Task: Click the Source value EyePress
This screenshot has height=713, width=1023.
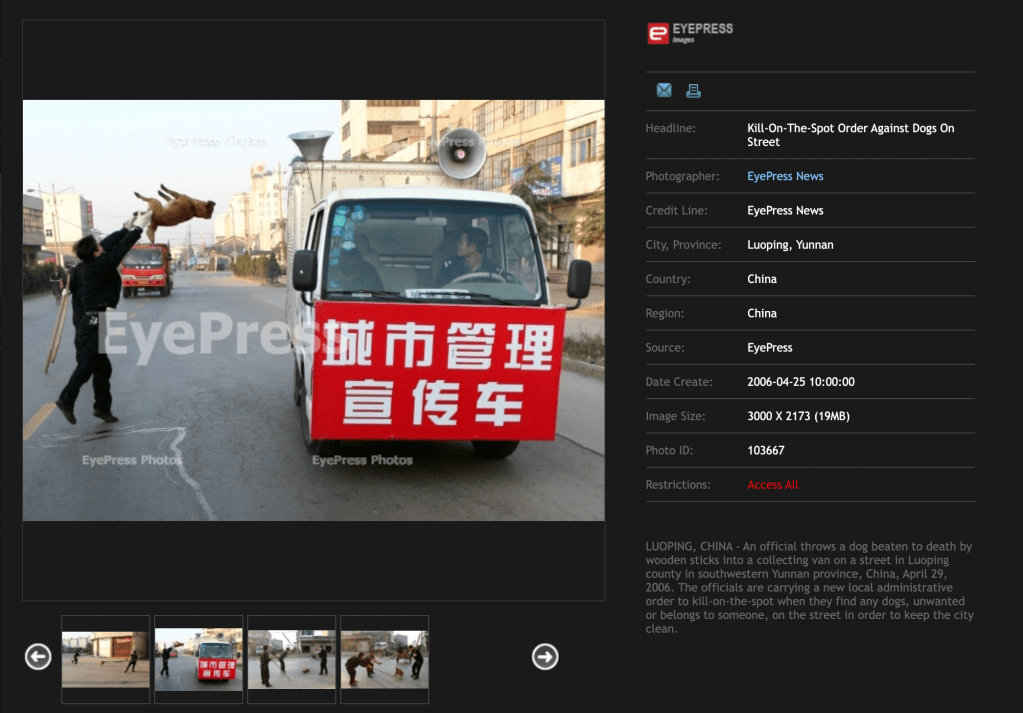Action: pyautogui.click(x=770, y=348)
